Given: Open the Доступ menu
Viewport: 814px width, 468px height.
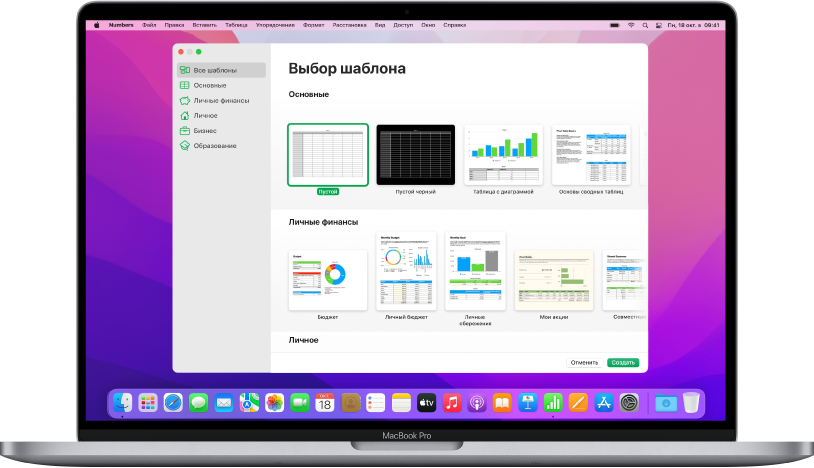Looking at the screenshot, I should [403, 25].
